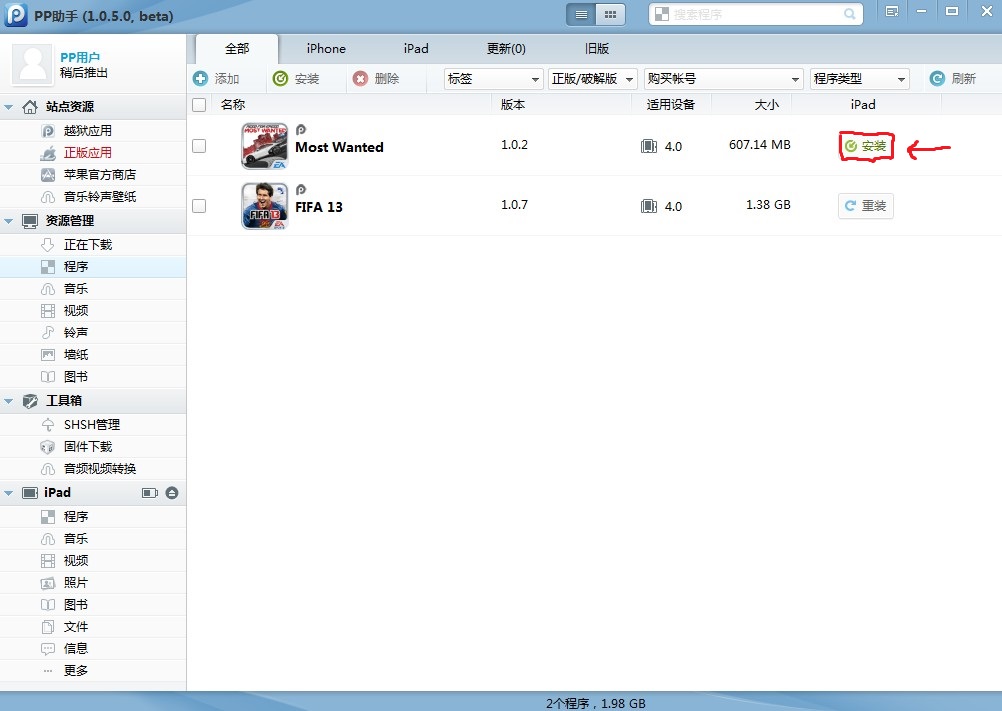
Task: Switch to the 旧版 tab
Action: (596, 49)
